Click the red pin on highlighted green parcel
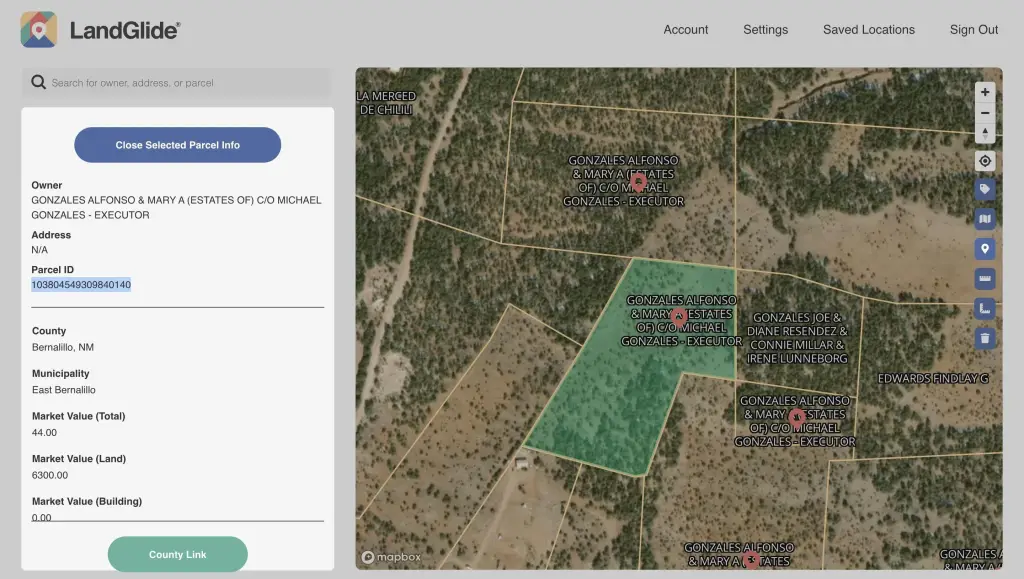This screenshot has height=579, width=1024. (x=679, y=317)
